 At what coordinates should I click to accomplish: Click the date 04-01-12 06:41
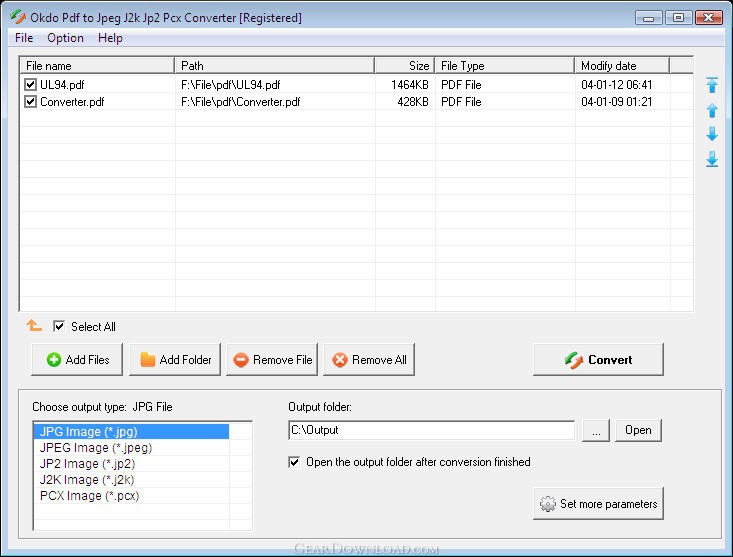click(617, 85)
